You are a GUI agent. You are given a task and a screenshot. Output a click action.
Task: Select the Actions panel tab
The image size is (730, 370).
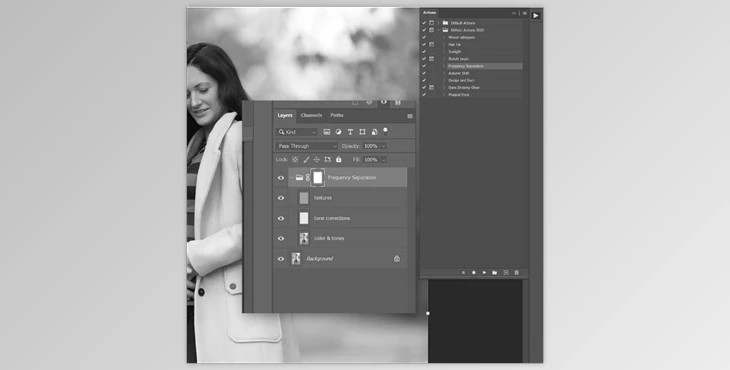[429, 13]
